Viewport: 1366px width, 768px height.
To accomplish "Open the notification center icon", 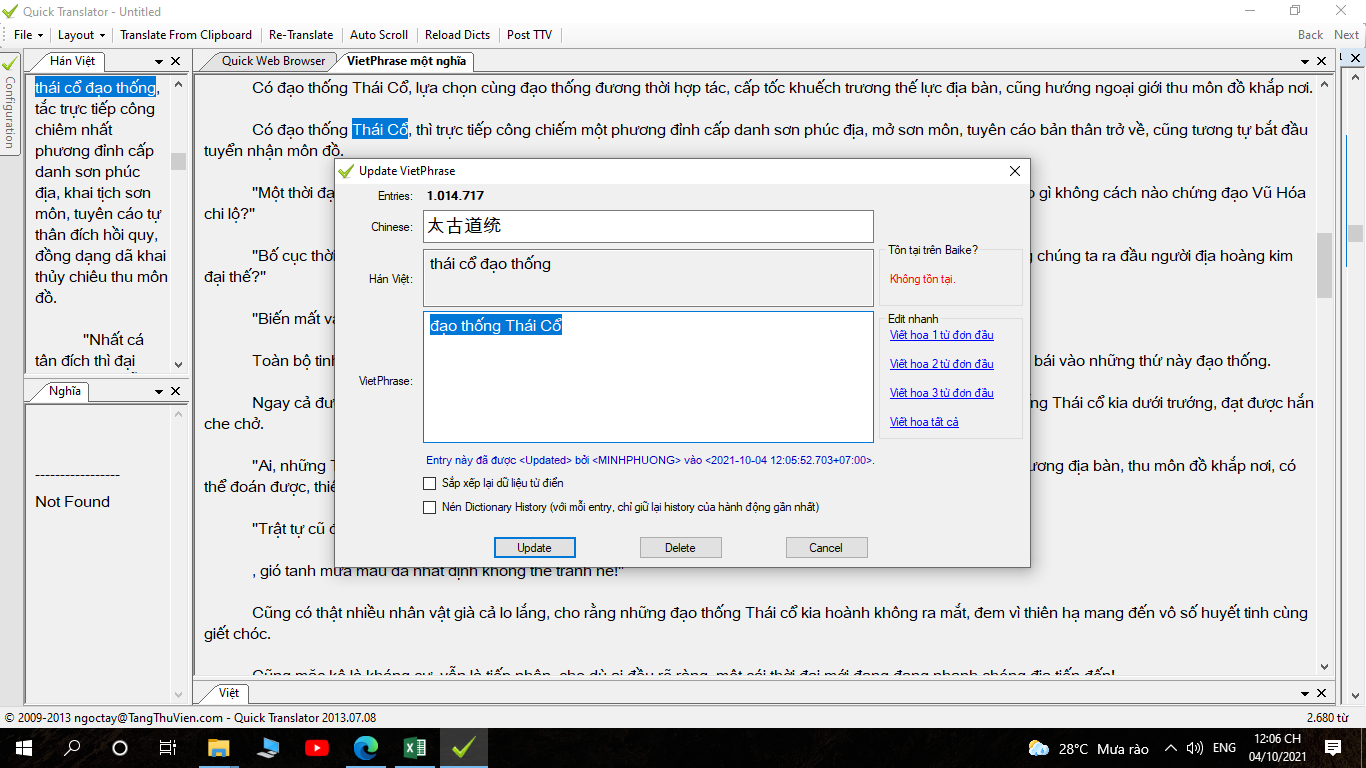I will coord(1332,747).
